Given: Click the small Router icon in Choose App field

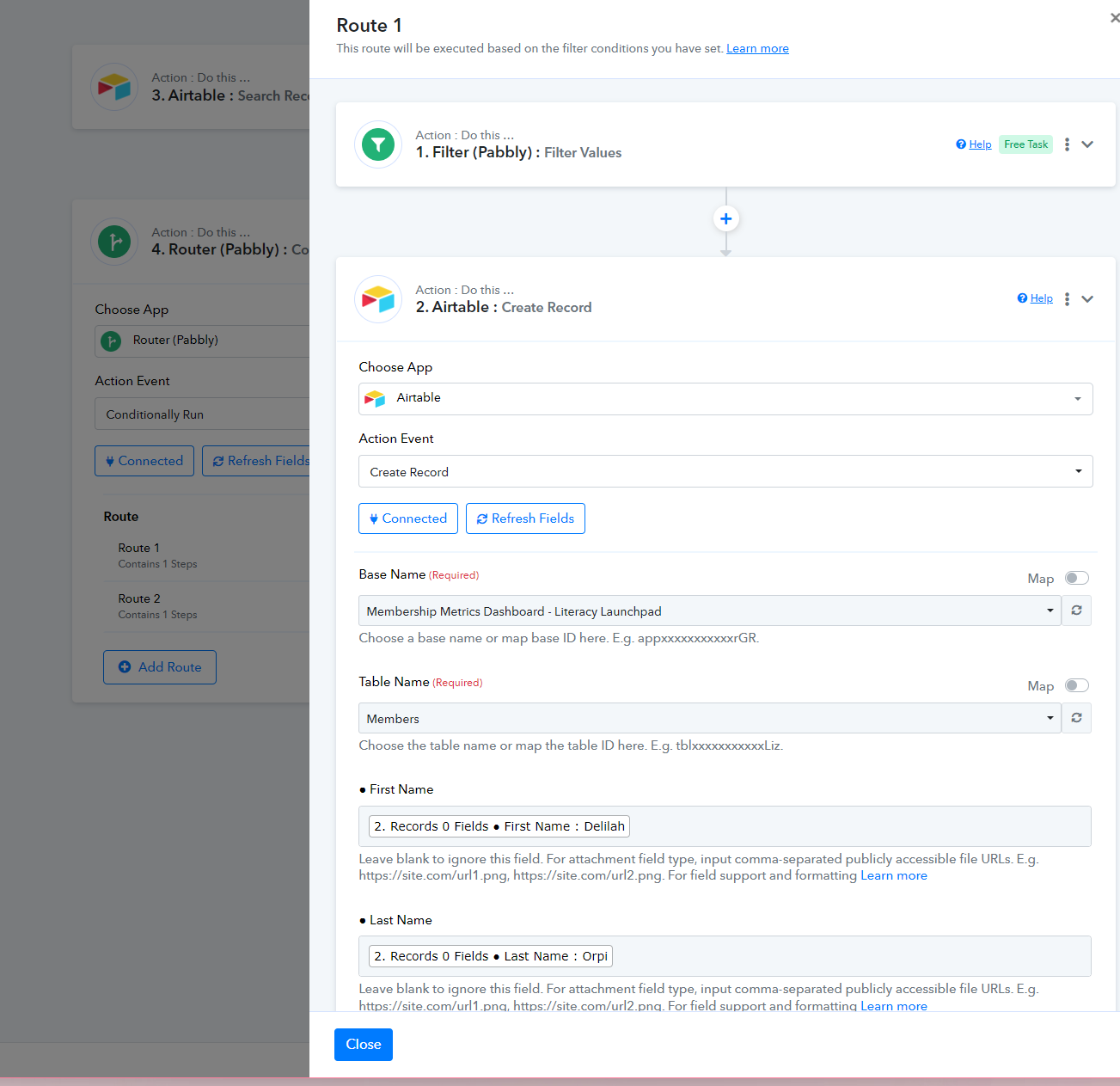Looking at the screenshot, I should 111,341.
